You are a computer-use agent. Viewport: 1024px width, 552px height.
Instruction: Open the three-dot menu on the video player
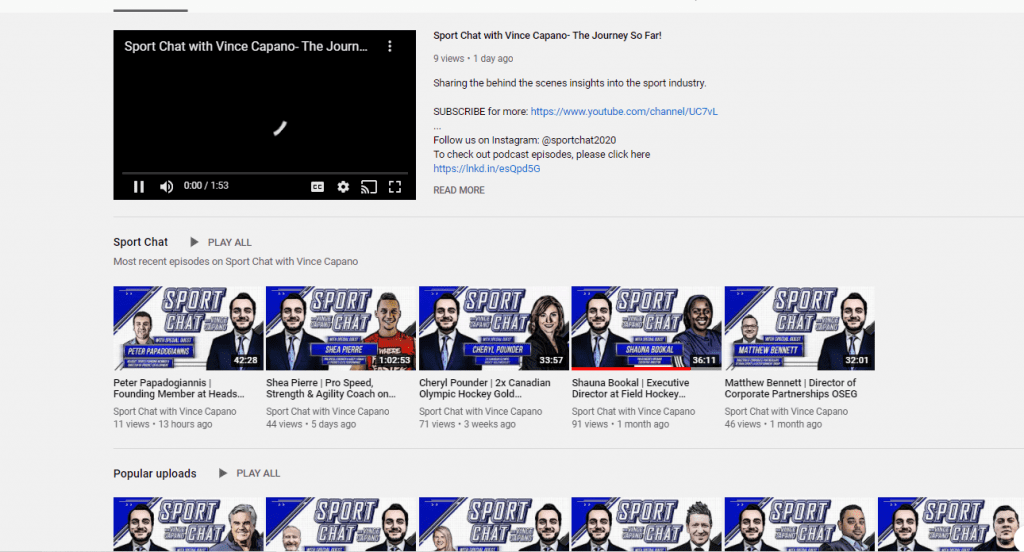[390, 46]
